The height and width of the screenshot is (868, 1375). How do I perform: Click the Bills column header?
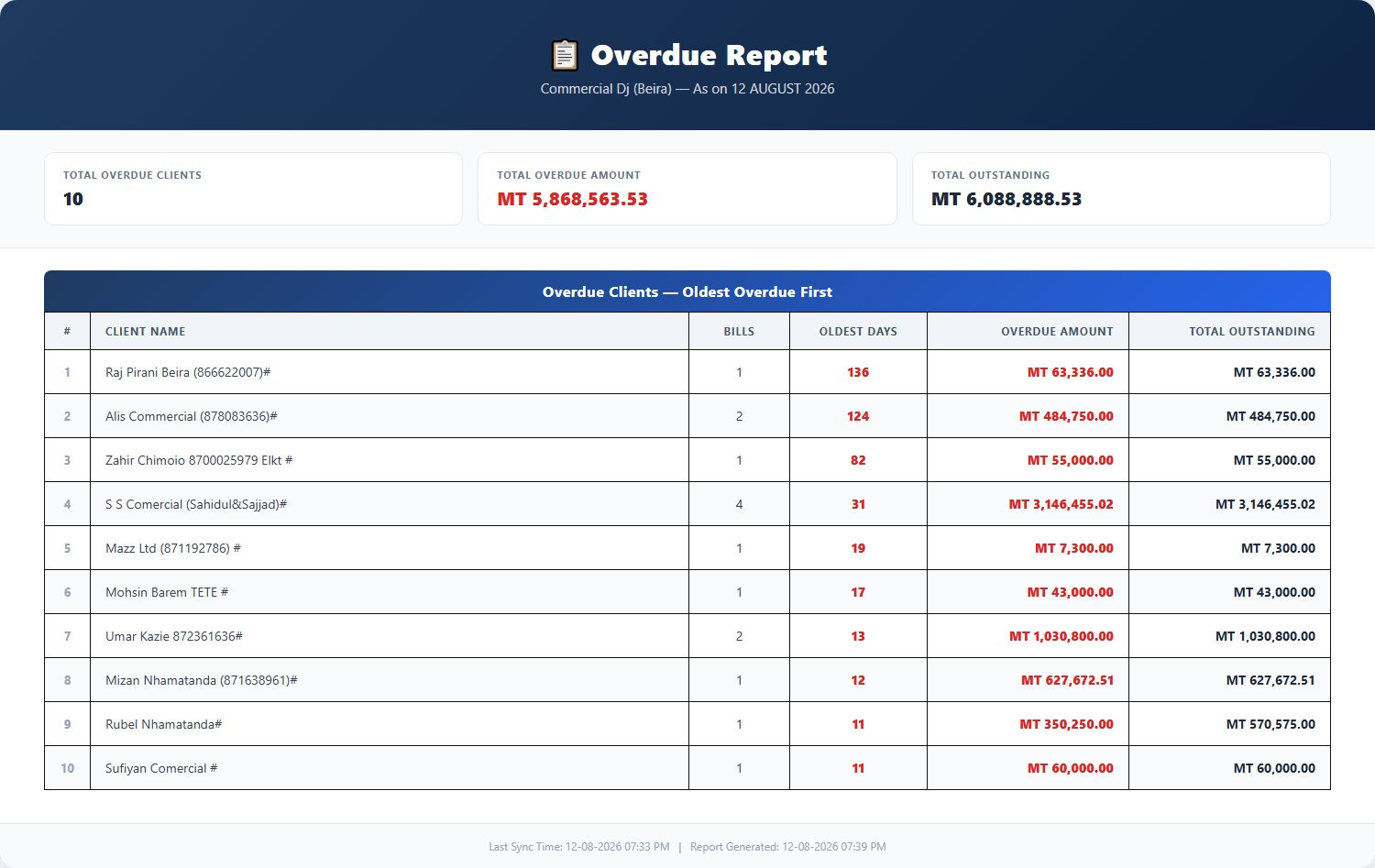click(x=739, y=332)
